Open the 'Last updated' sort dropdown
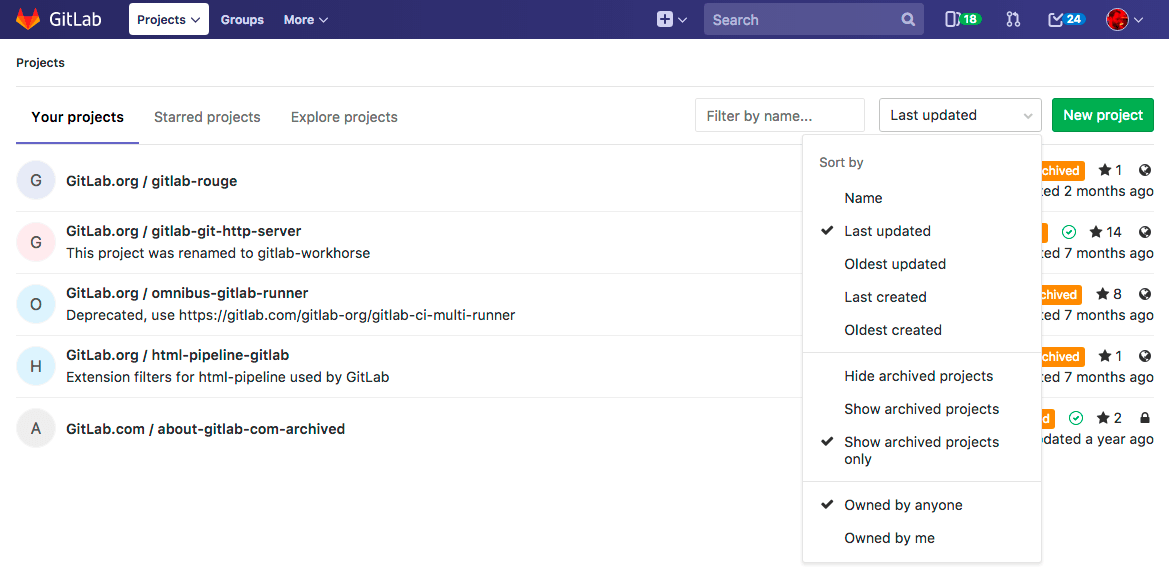 pyautogui.click(x=960, y=115)
